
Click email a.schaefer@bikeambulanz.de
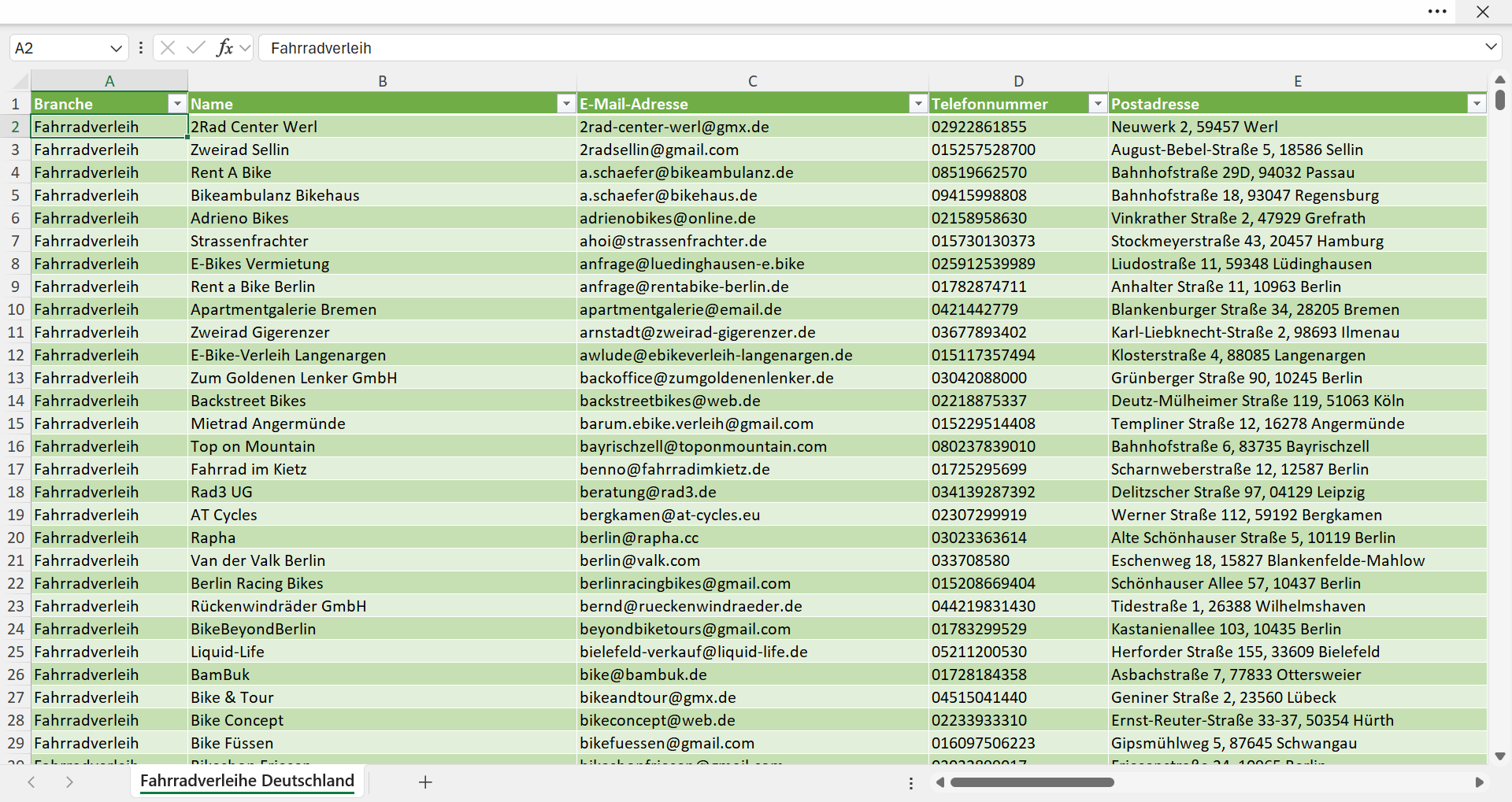[x=753, y=172]
